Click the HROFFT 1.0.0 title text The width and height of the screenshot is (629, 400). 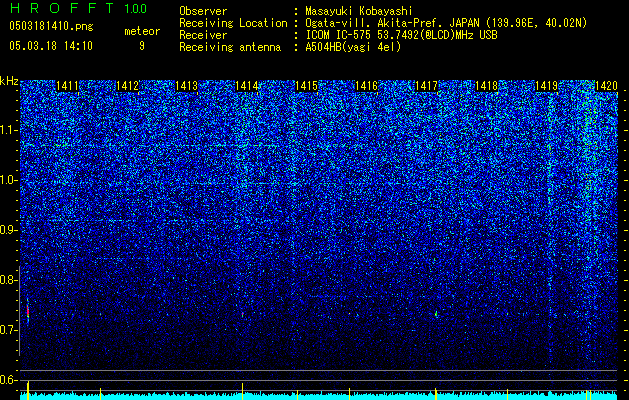click(x=78, y=8)
